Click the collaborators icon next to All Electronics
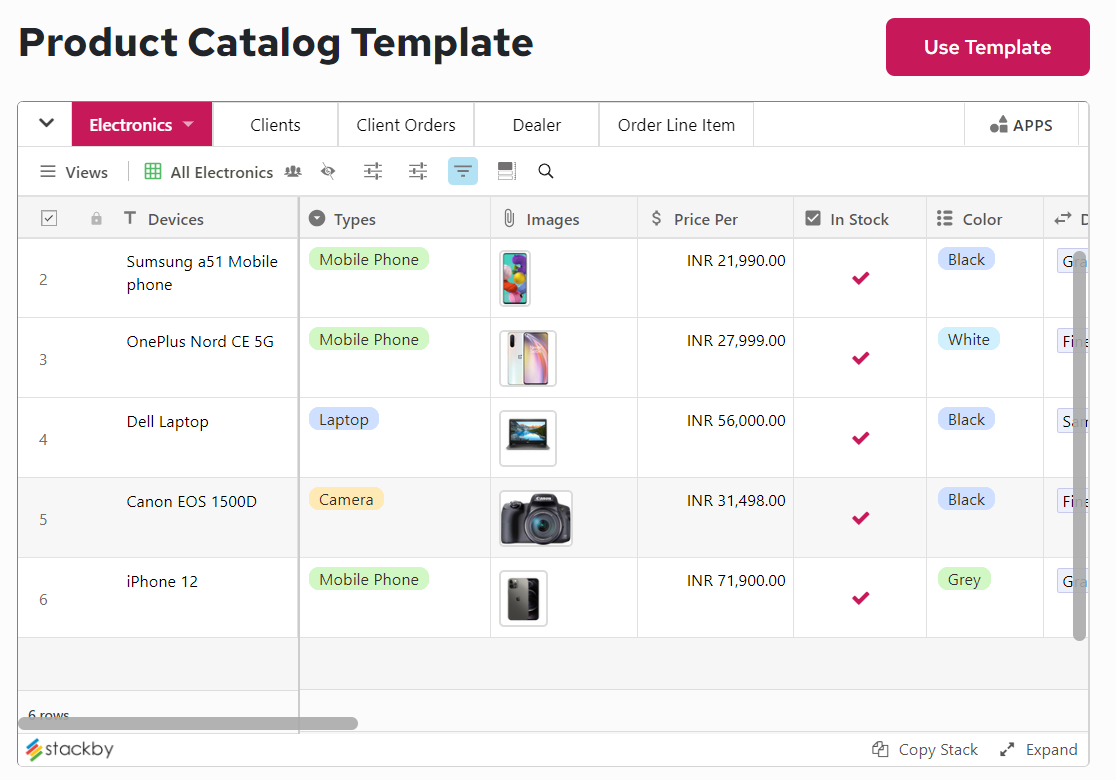The image size is (1116, 780). pos(292,171)
